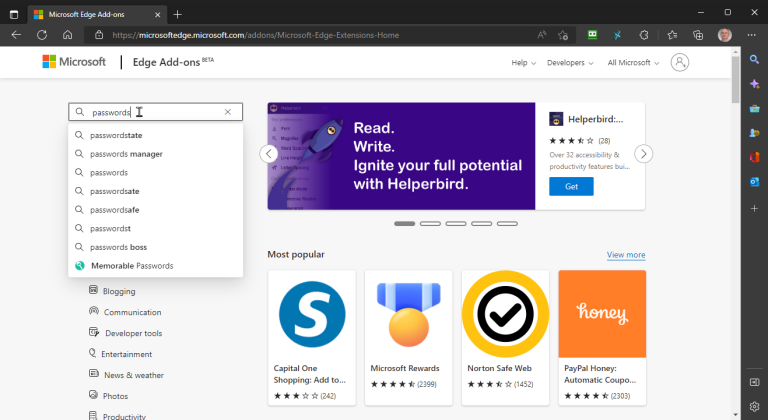Open the tab actions menu icon

(14, 14)
